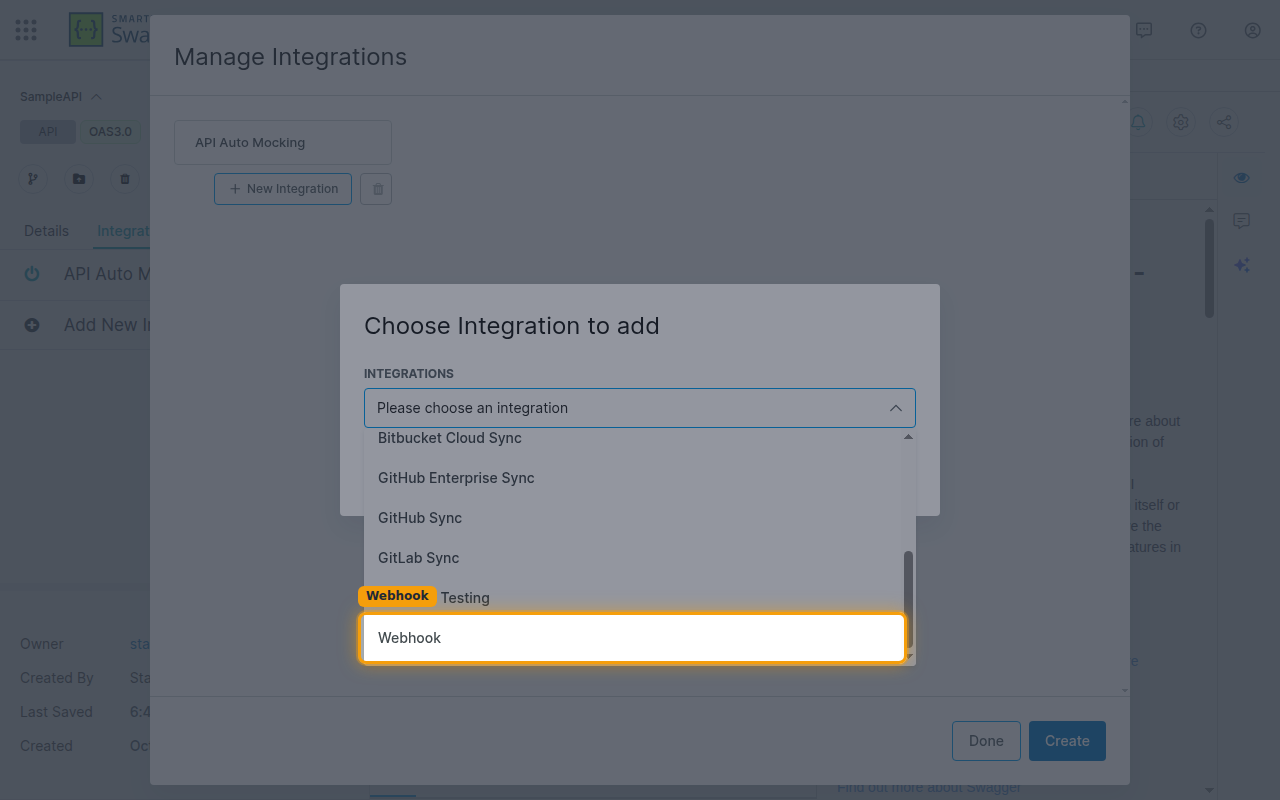
Task: Open the help question mark icon
Action: point(1198,30)
